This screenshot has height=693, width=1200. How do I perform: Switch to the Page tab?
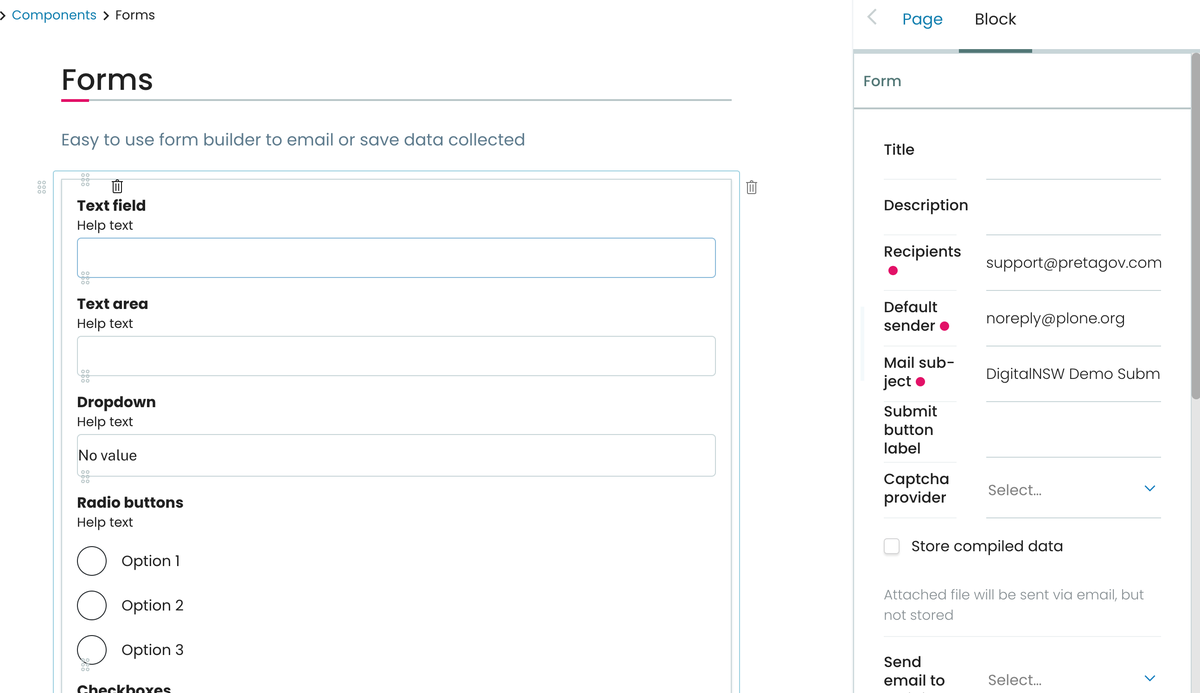tap(922, 19)
